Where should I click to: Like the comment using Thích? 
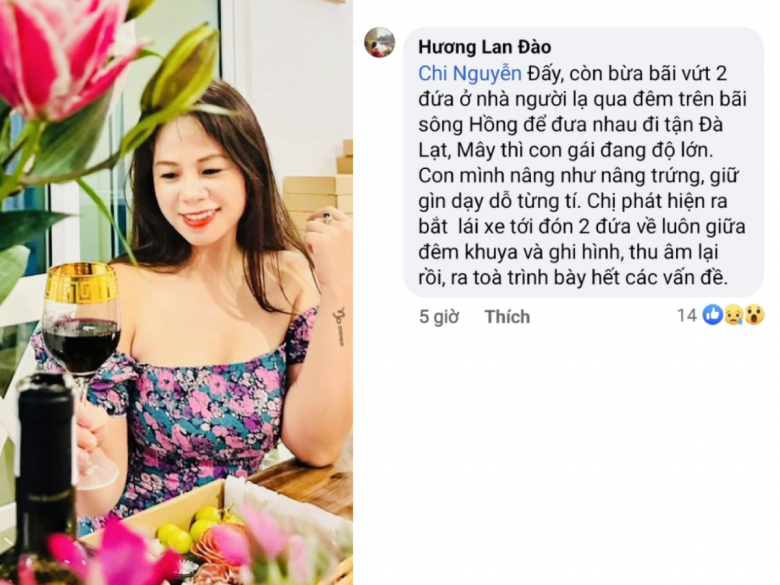click(507, 316)
